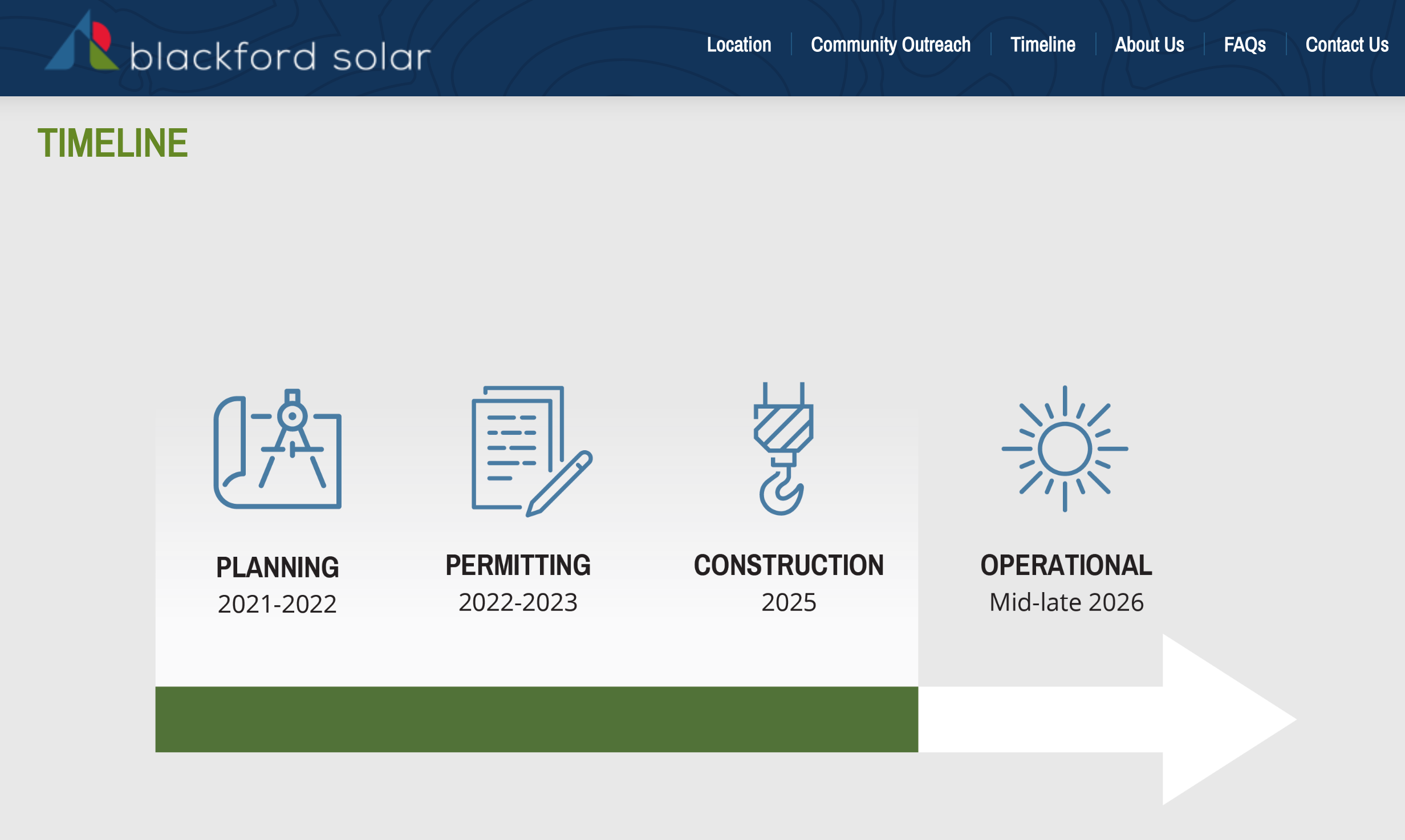Click the Permitting document and pen icon
Image resolution: width=1405 pixels, height=840 pixels.
click(x=532, y=451)
